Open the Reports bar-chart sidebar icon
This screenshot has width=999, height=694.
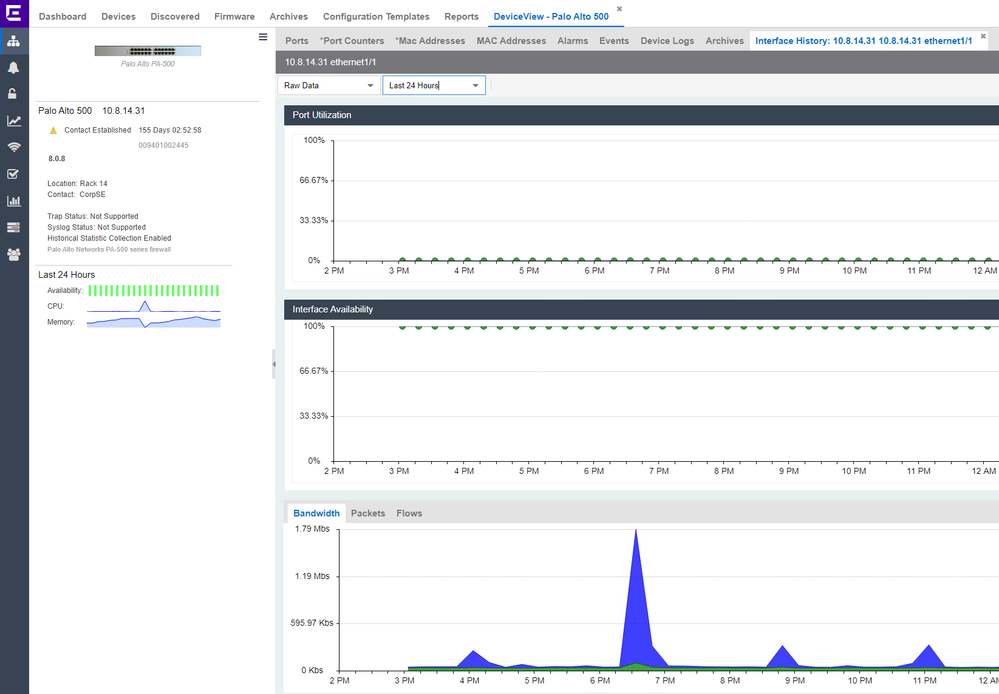(13, 201)
